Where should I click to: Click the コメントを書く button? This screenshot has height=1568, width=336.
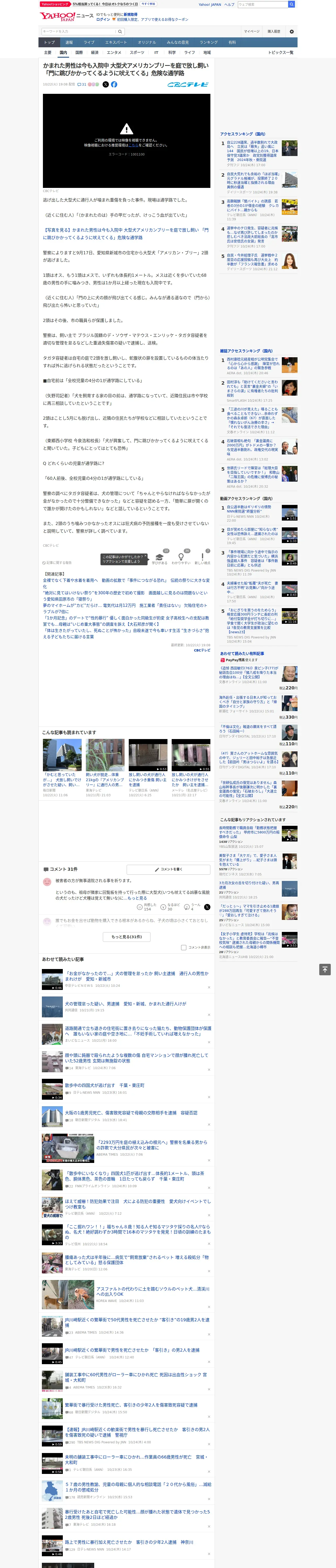tap(168, 869)
